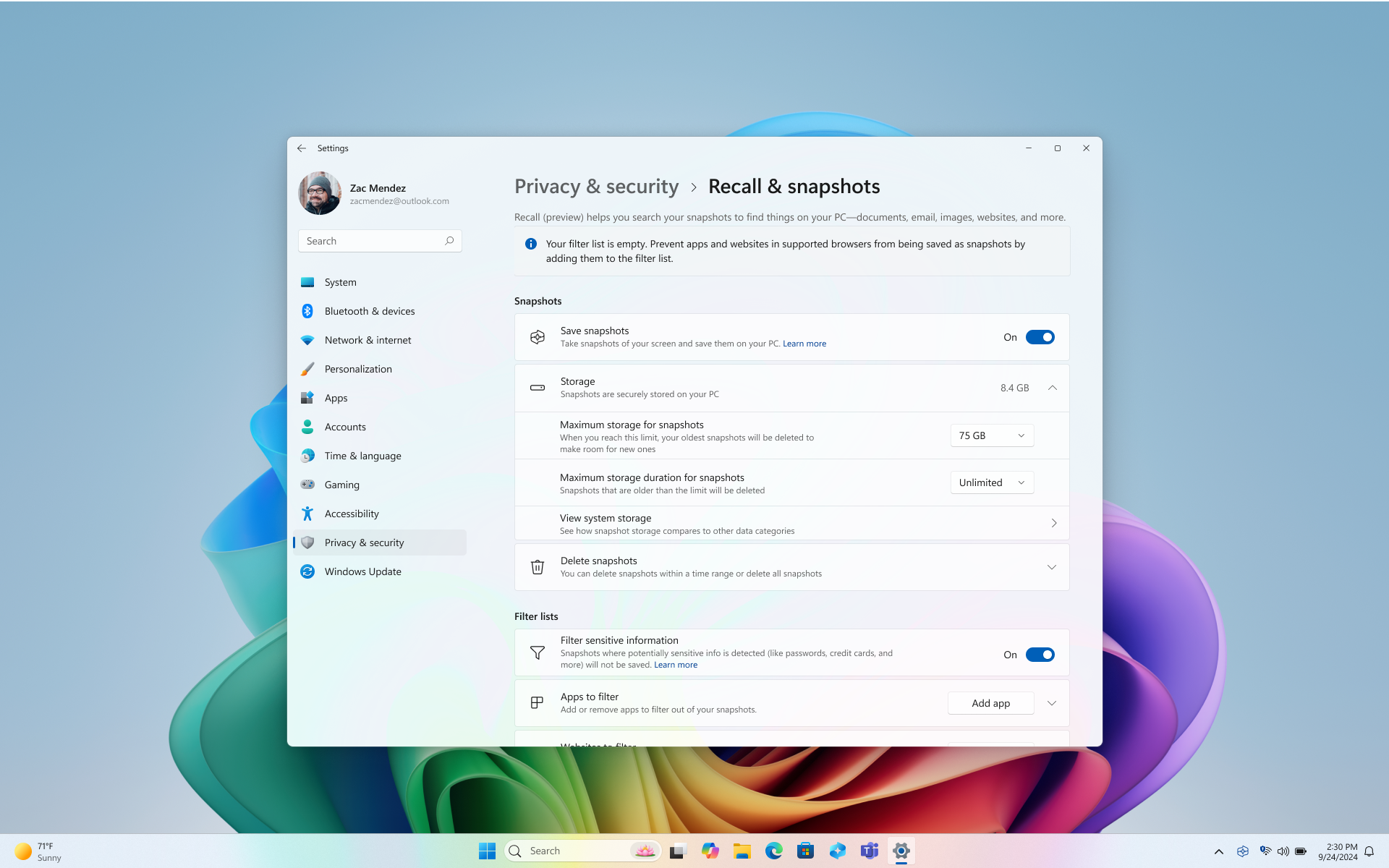Viewport: 1389px width, 868px height.
Task: Open View system storage settings
Action: 792,522
